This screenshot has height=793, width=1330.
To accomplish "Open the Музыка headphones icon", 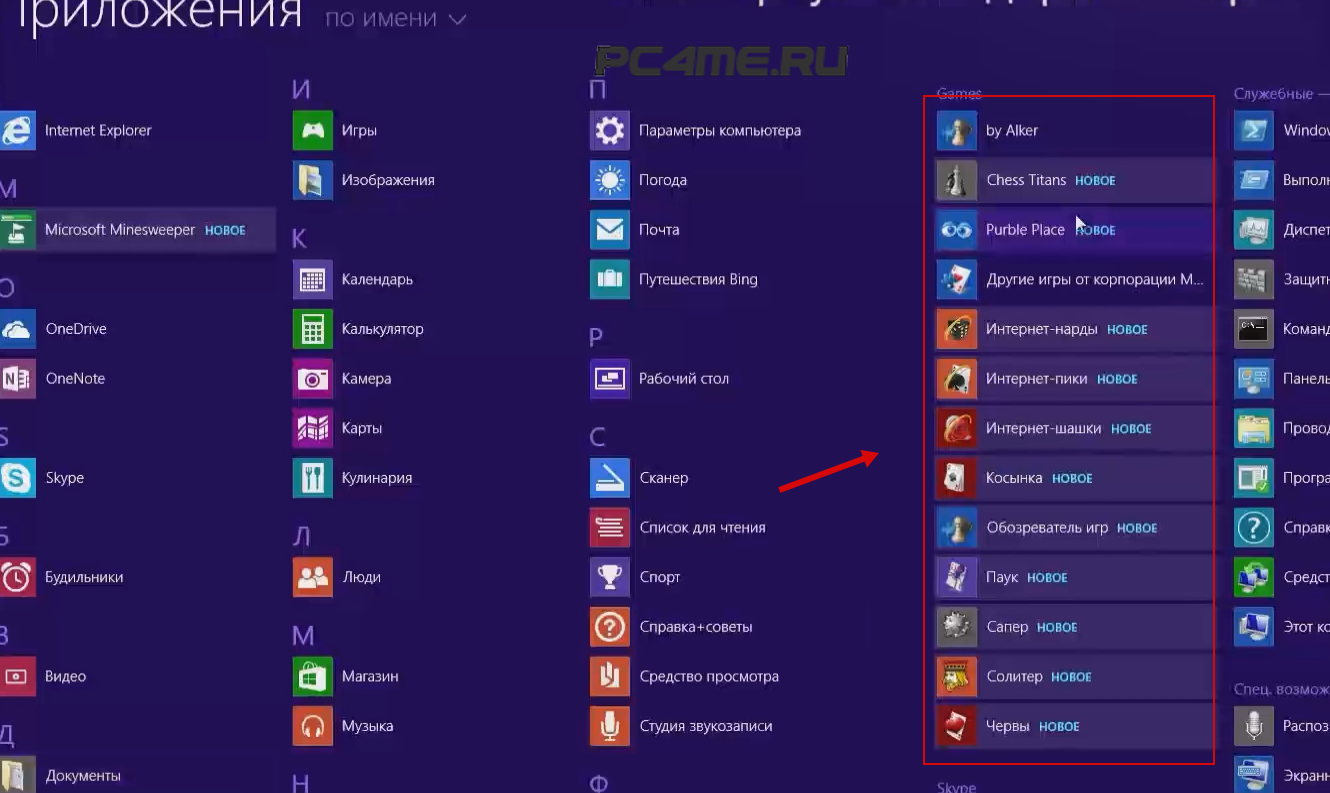I will click(313, 726).
